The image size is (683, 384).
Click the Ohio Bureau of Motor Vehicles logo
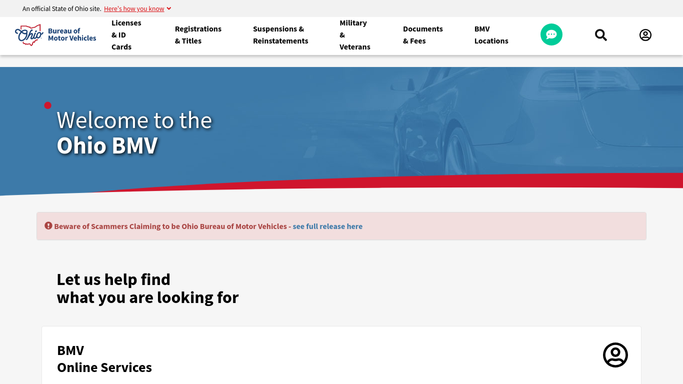(x=55, y=35)
